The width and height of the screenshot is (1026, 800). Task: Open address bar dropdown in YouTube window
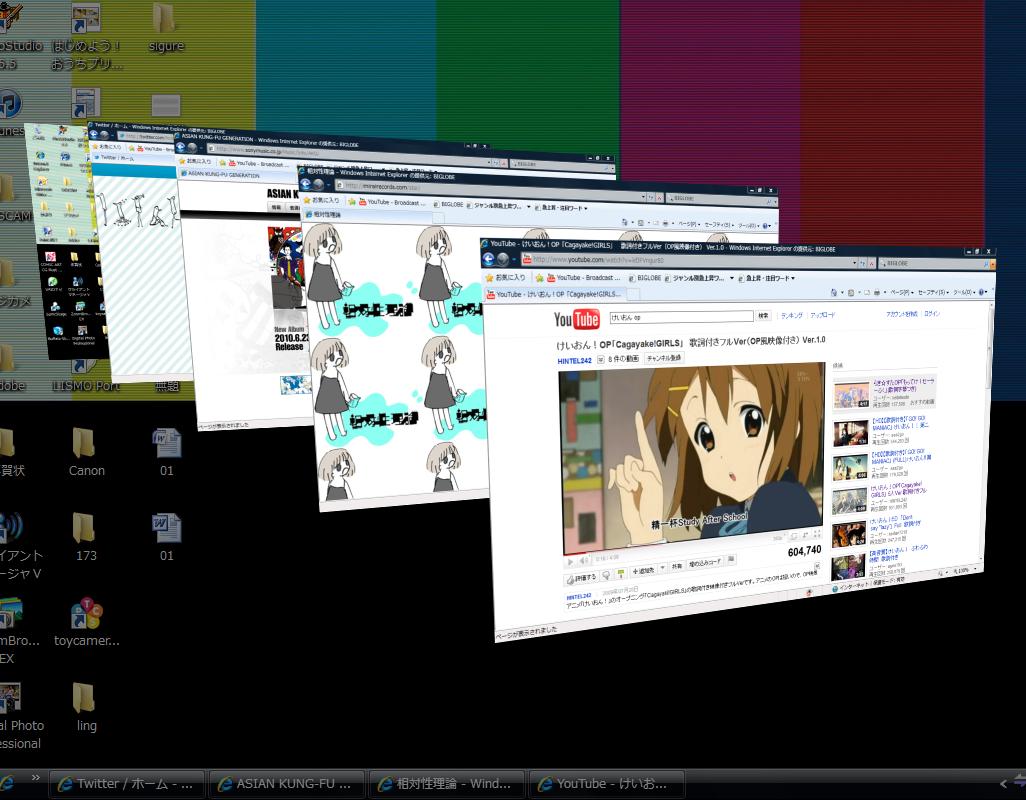point(854,263)
